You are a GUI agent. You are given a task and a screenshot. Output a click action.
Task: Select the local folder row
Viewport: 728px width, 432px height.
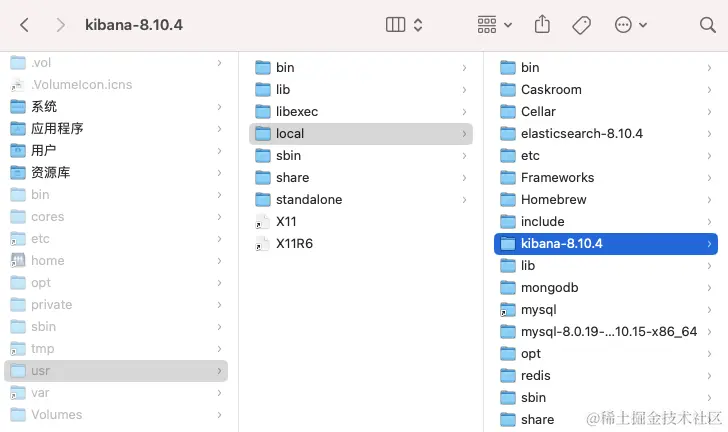361,134
